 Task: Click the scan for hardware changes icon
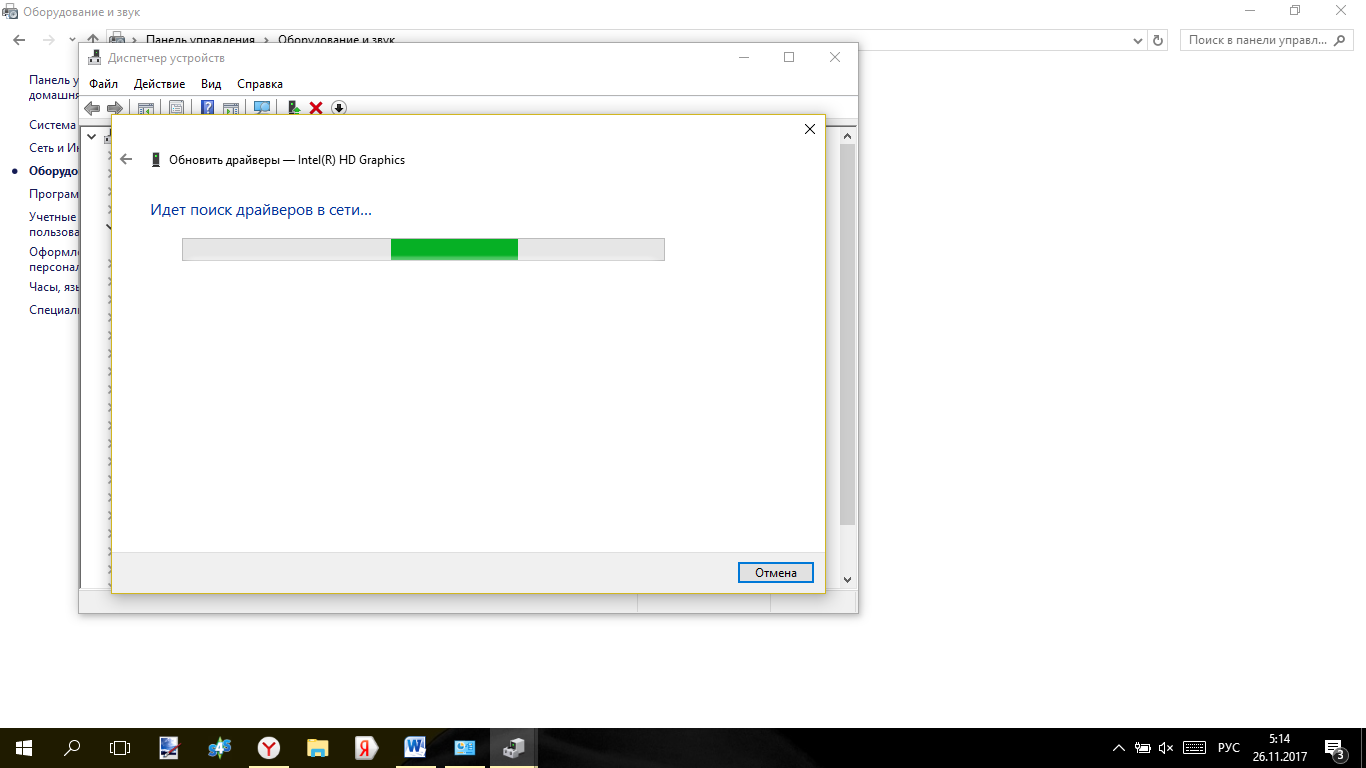coord(262,108)
